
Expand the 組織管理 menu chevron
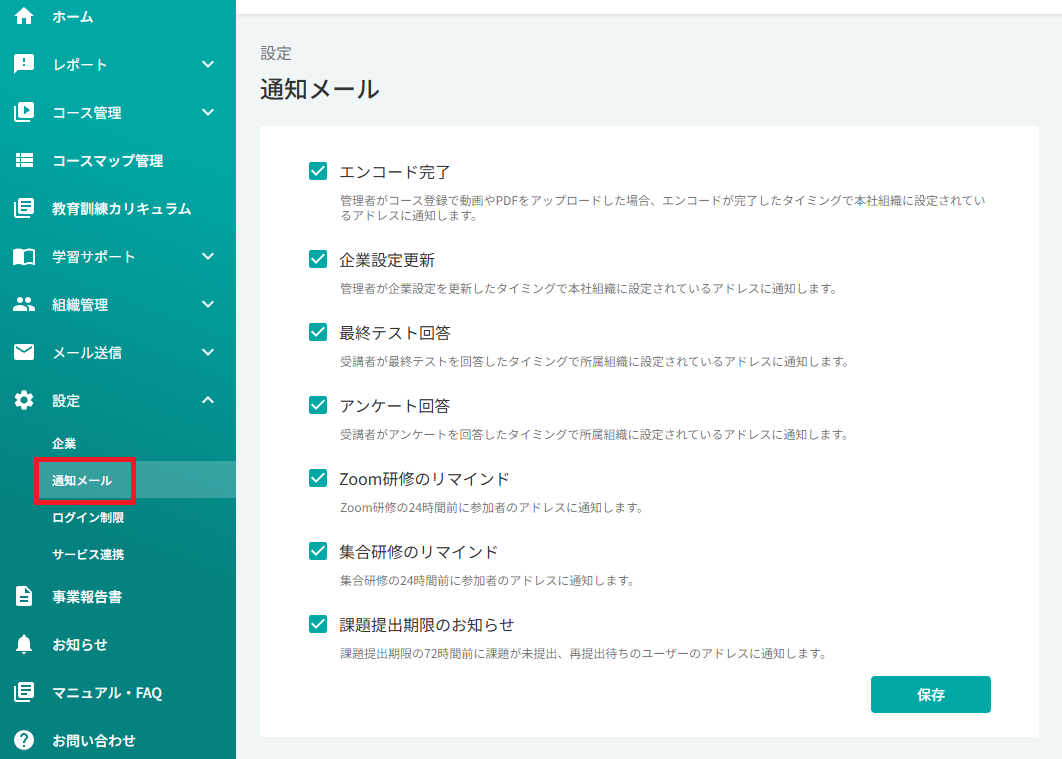[208, 305]
